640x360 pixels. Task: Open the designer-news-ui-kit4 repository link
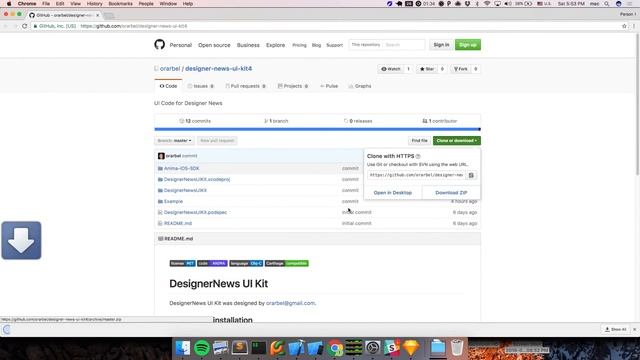pyautogui.click(x=218, y=69)
